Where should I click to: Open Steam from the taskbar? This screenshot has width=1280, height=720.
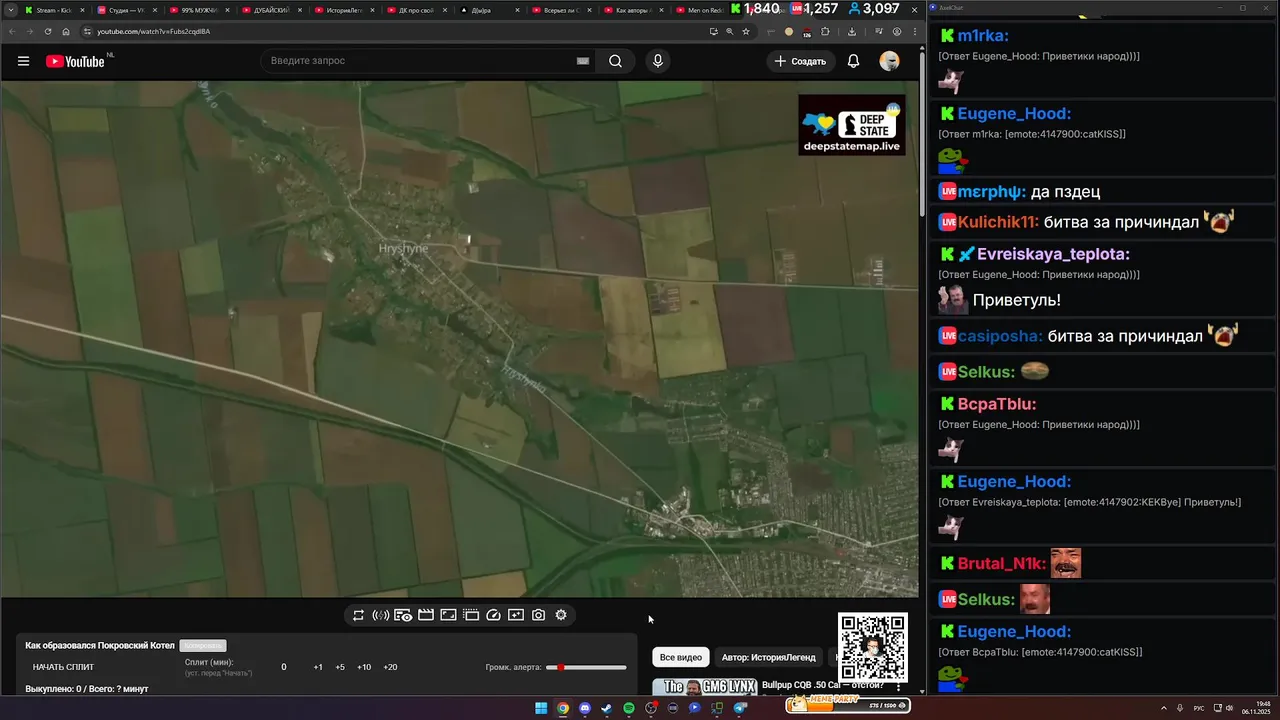pyautogui.click(x=607, y=708)
